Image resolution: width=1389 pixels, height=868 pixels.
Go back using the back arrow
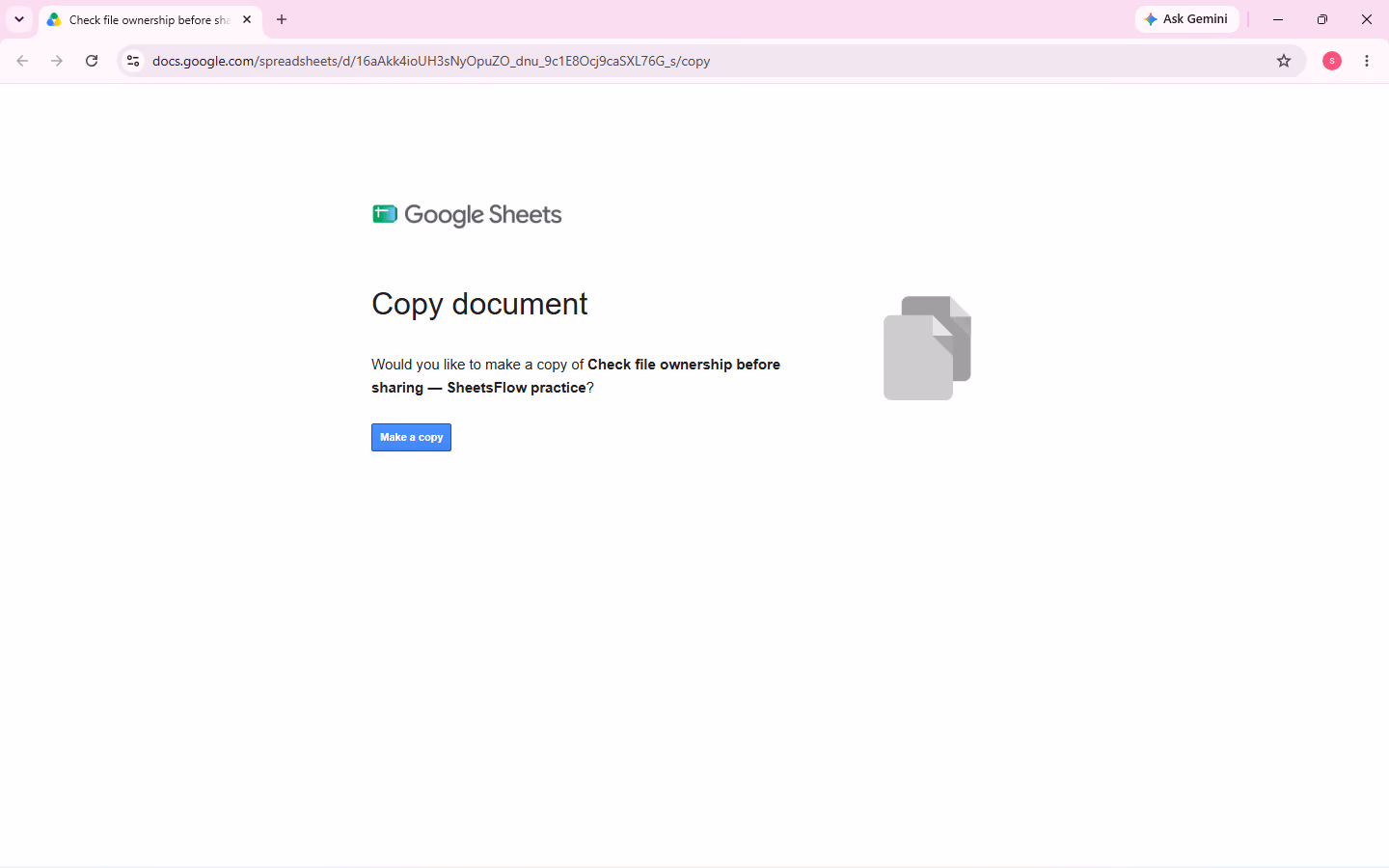(22, 61)
